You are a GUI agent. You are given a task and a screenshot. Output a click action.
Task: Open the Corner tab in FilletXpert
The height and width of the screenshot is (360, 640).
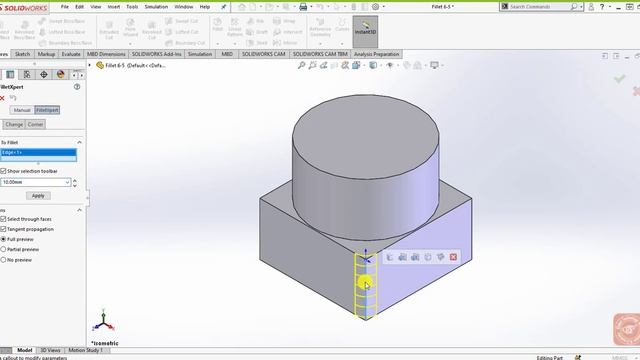coord(36,124)
